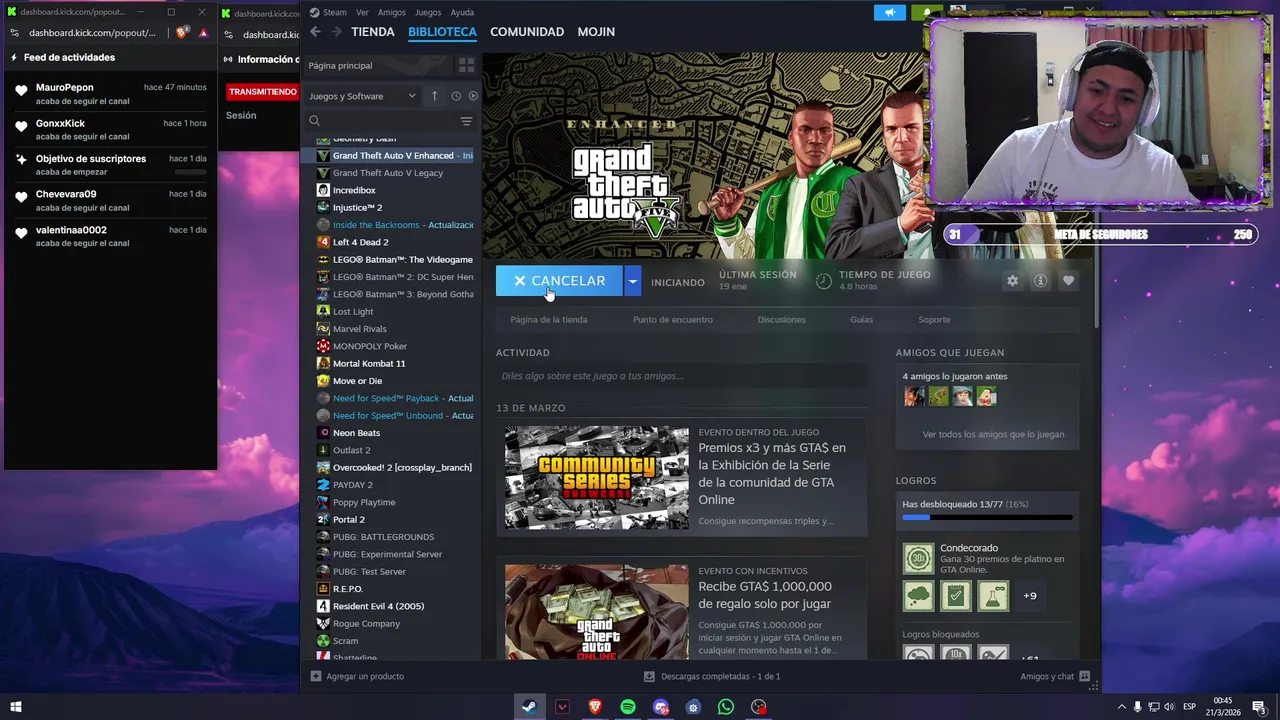Open the GTA V game settings gear
This screenshot has width=1280, height=720.
(x=1012, y=281)
